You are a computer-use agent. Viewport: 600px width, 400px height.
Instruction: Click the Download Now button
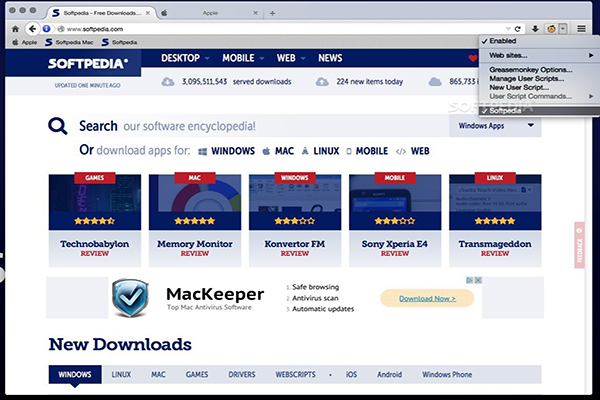(x=427, y=298)
